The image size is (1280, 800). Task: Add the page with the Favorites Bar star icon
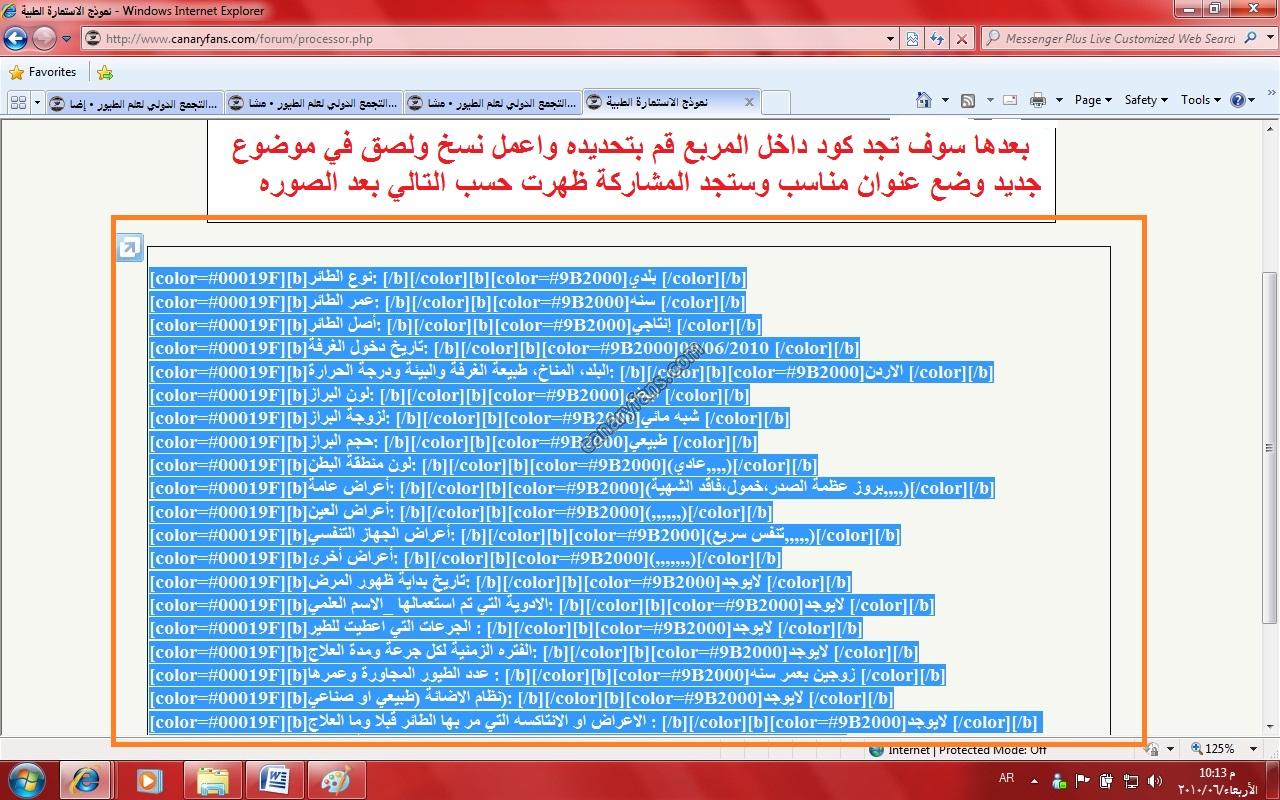[x=105, y=72]
